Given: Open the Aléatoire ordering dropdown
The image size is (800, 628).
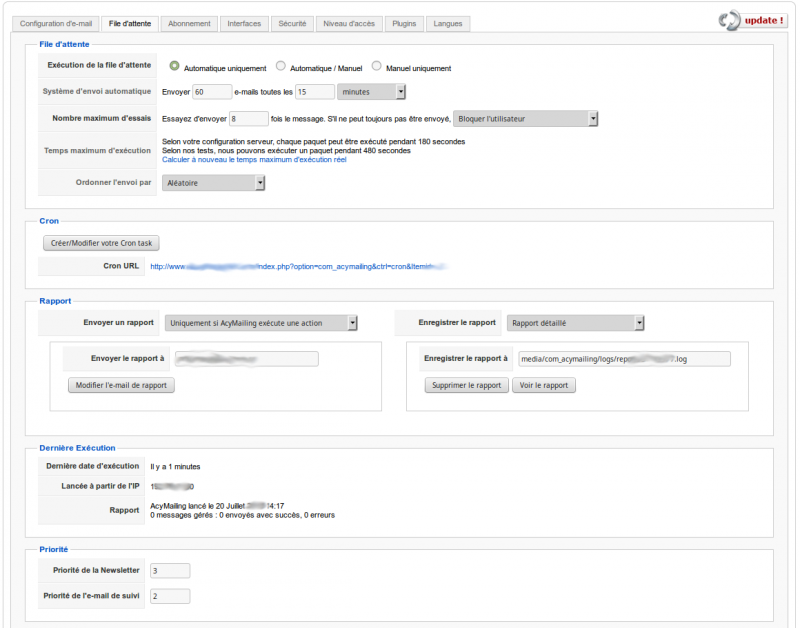Looking at the screenshot, I should click(214, 182).
